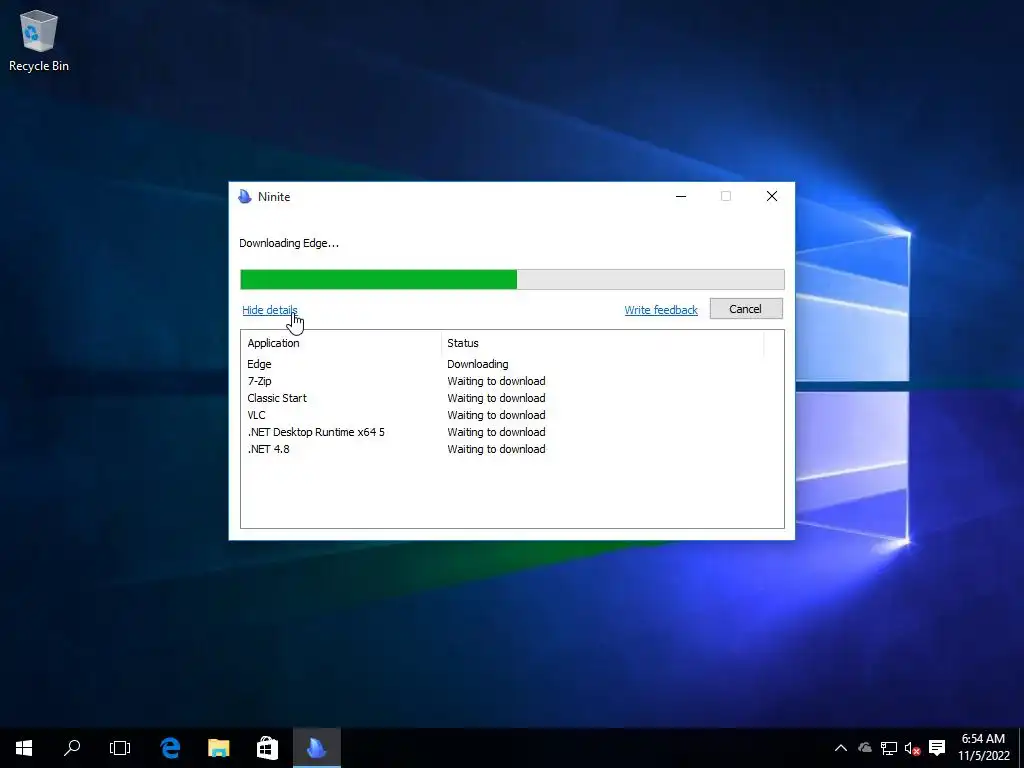Image resolution: width=1024 pixels, height=768 pixels.
Task: Open the network tray icon
Action: tap(889, 748)
